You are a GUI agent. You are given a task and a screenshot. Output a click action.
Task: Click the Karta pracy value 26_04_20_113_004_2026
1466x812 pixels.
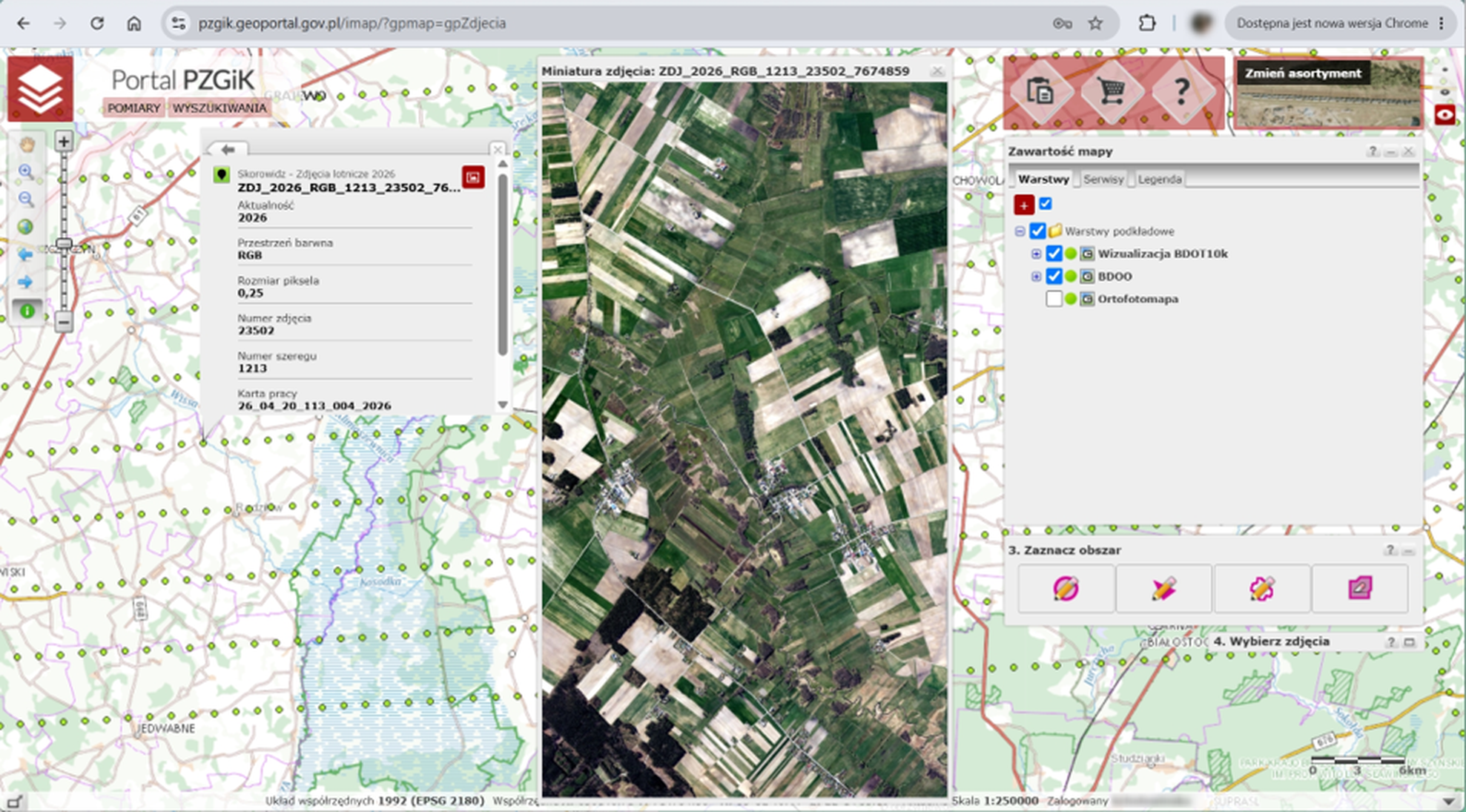coord(314,406)
